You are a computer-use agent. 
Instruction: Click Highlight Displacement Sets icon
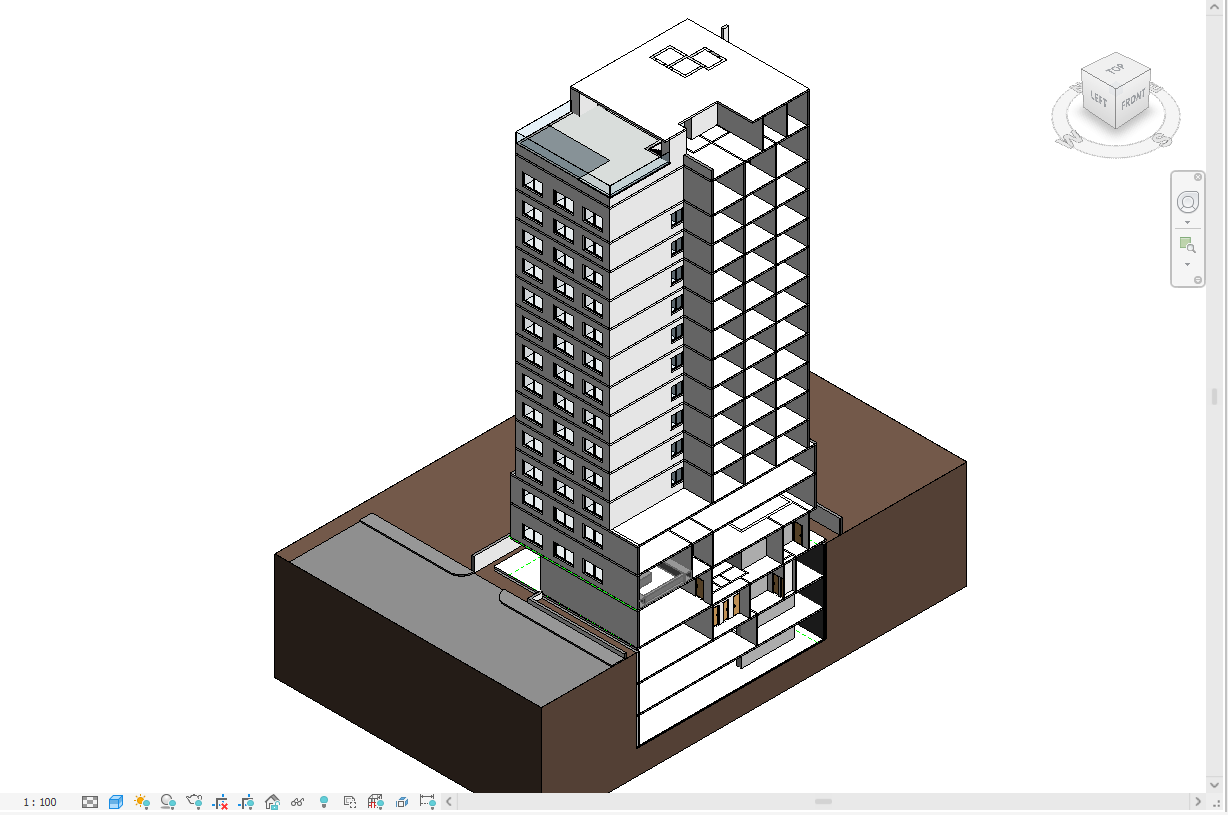[x=402, y=802]
